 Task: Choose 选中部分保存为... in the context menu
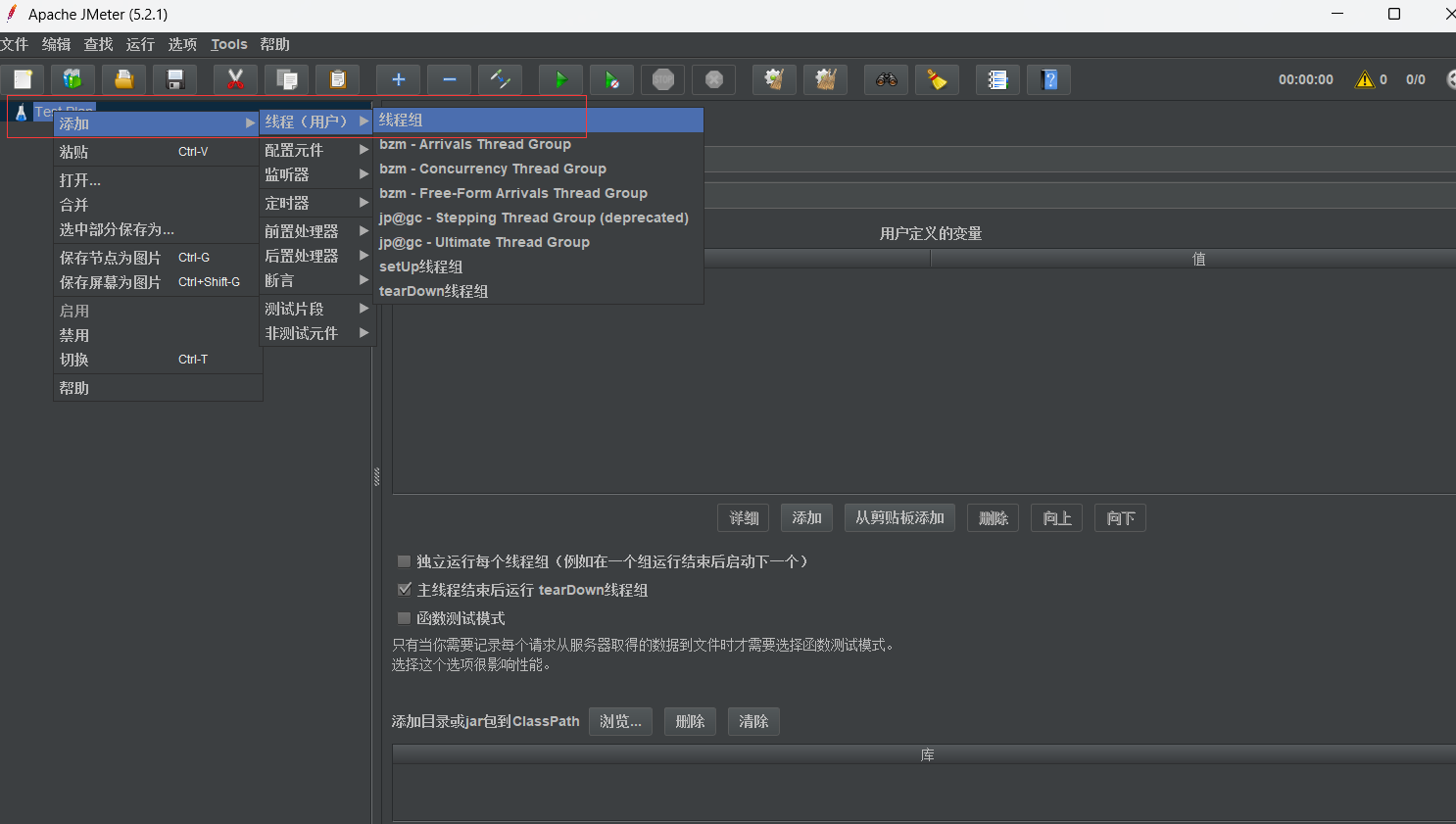pyautogui.click(x=157, y=229)
